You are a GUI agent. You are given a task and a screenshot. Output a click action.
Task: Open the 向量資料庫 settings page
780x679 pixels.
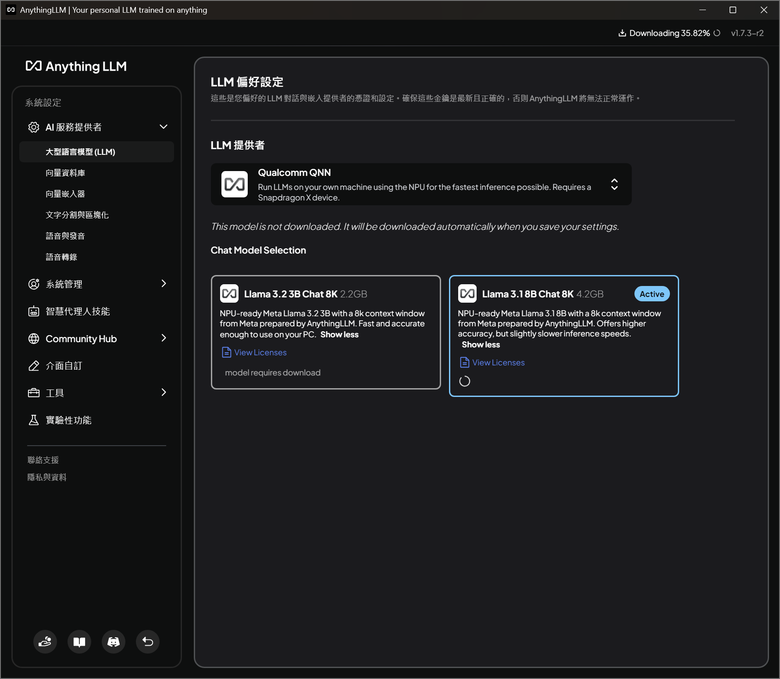click(x=65, y=173)
